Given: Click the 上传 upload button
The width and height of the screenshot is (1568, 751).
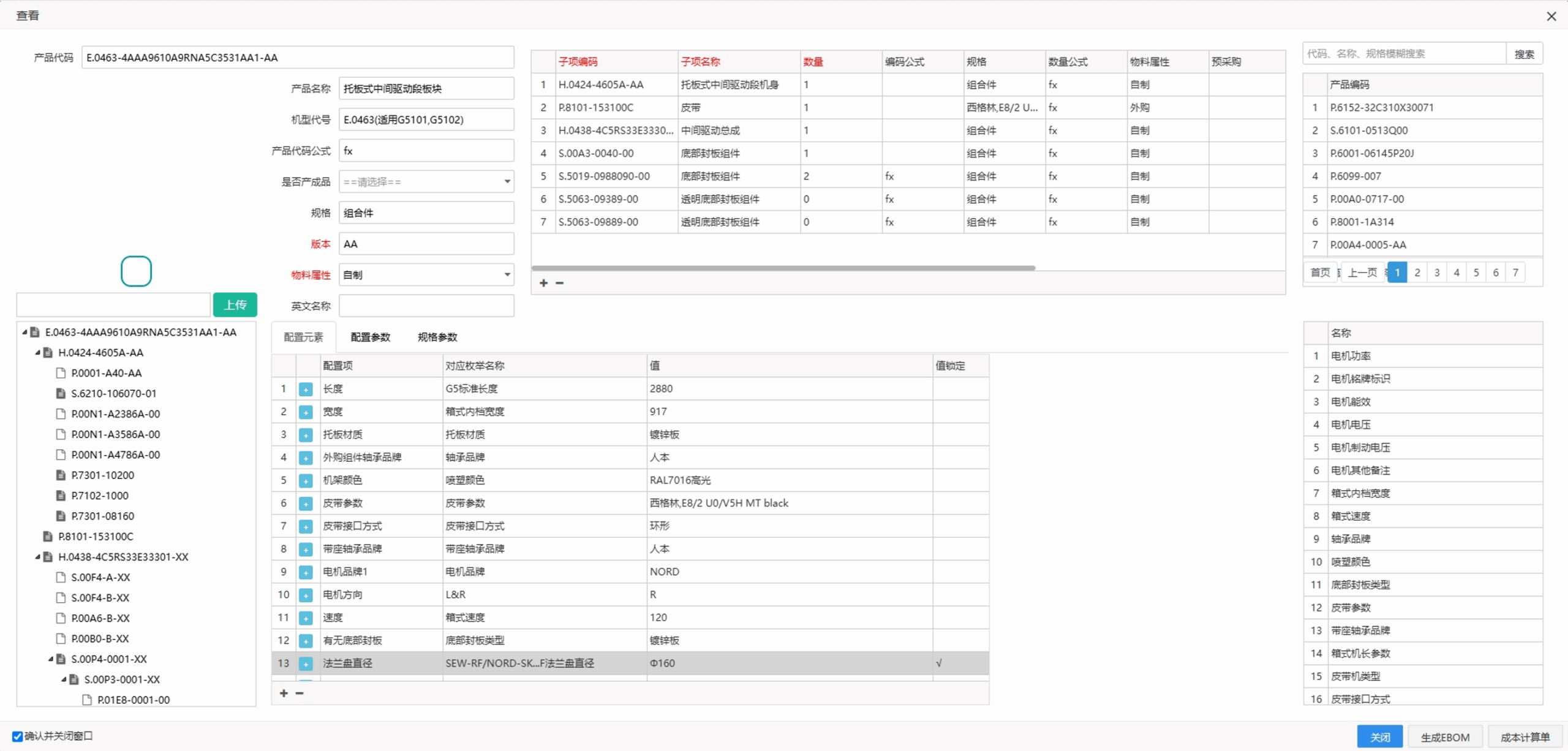Looking at the screenshot, I should pyautogui.click(x=235, y=305).
